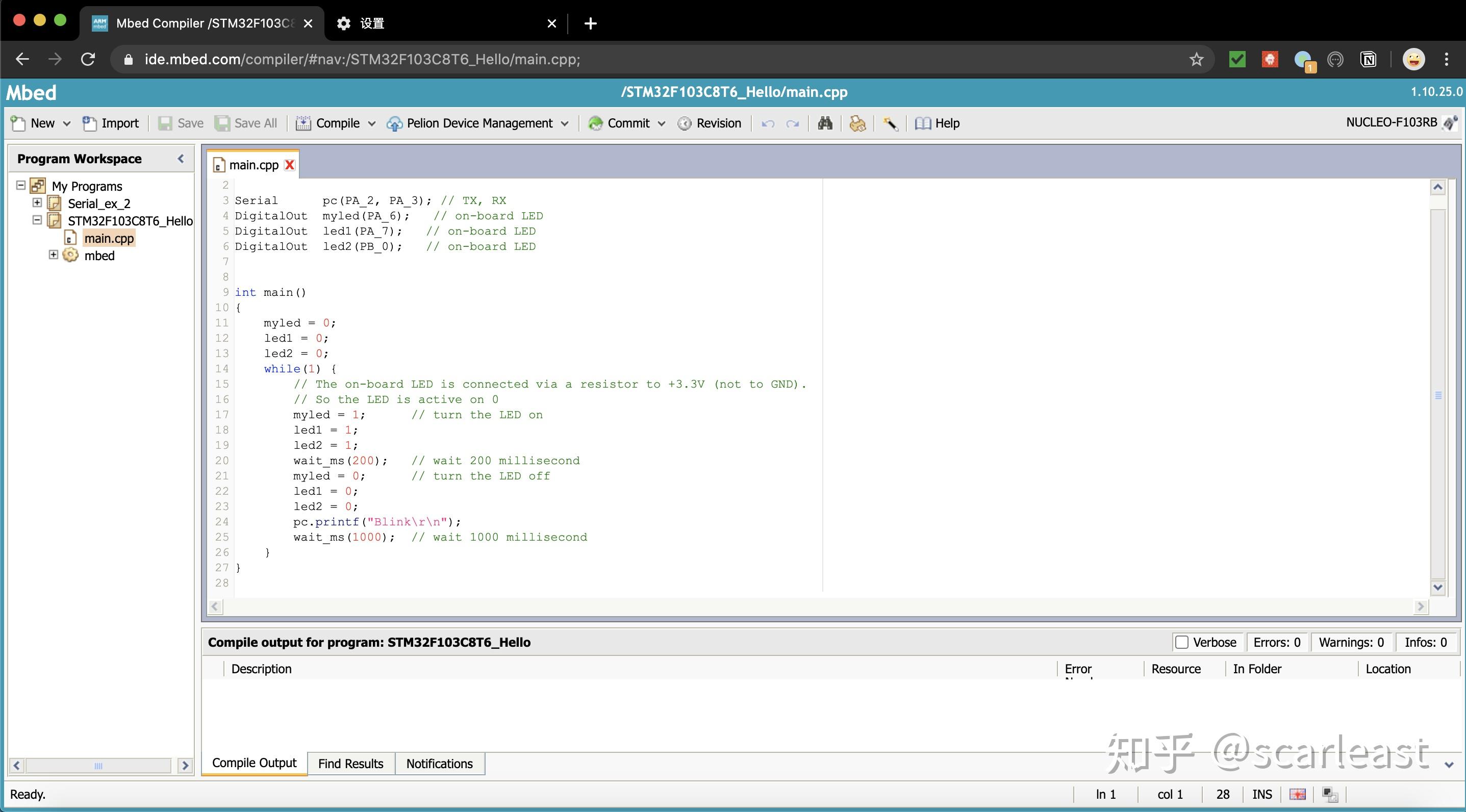Viewport: 1466px width, 812px height.
Task: Switch to the Notifications tab
Action: (x=439, y=763)
